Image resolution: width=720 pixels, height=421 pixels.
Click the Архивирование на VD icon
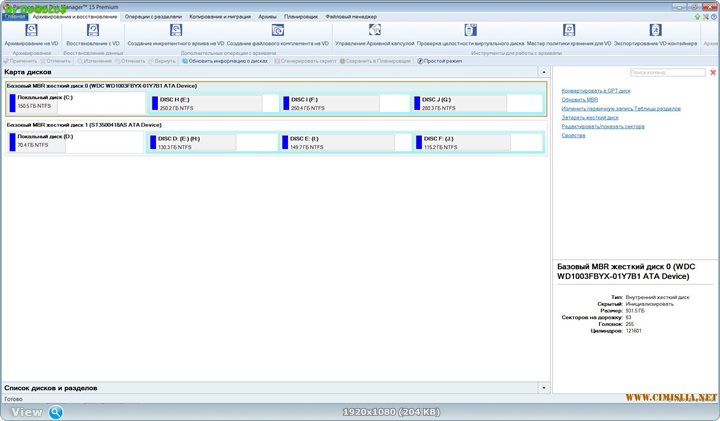click(31, 32)
